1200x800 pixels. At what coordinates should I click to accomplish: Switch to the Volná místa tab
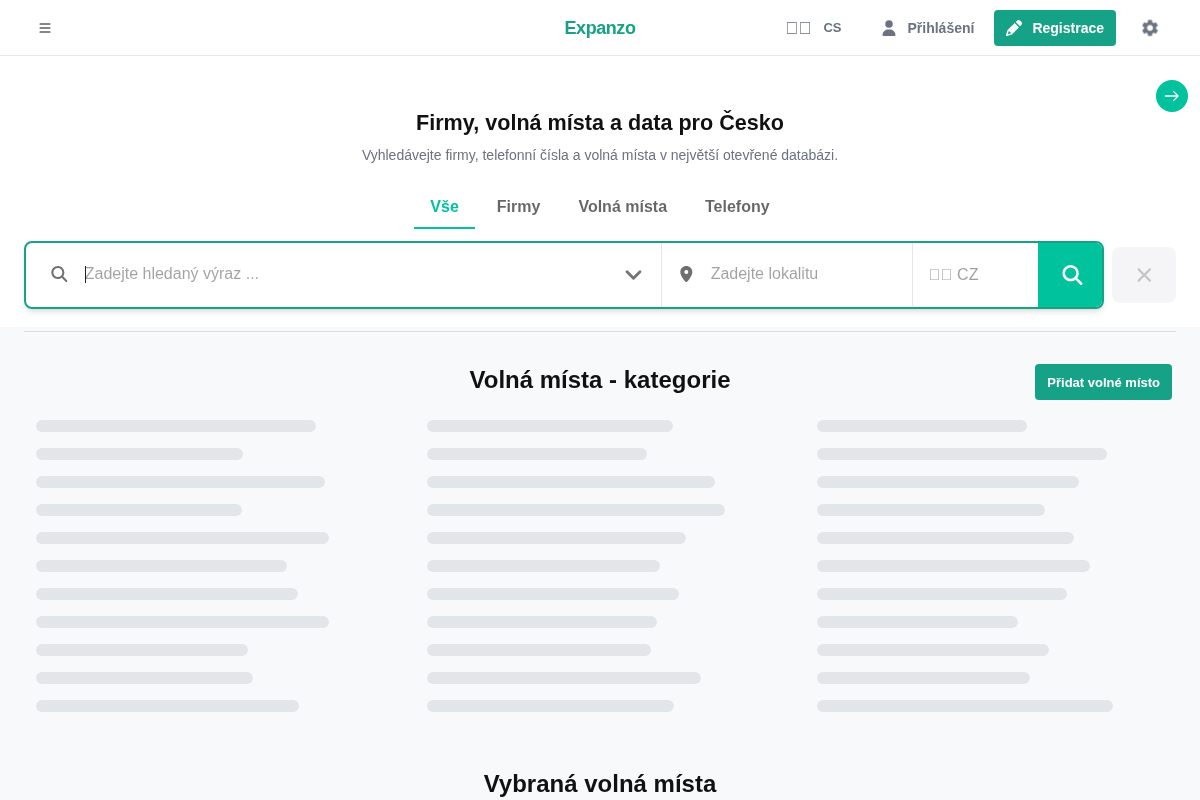tap(623, 207)
